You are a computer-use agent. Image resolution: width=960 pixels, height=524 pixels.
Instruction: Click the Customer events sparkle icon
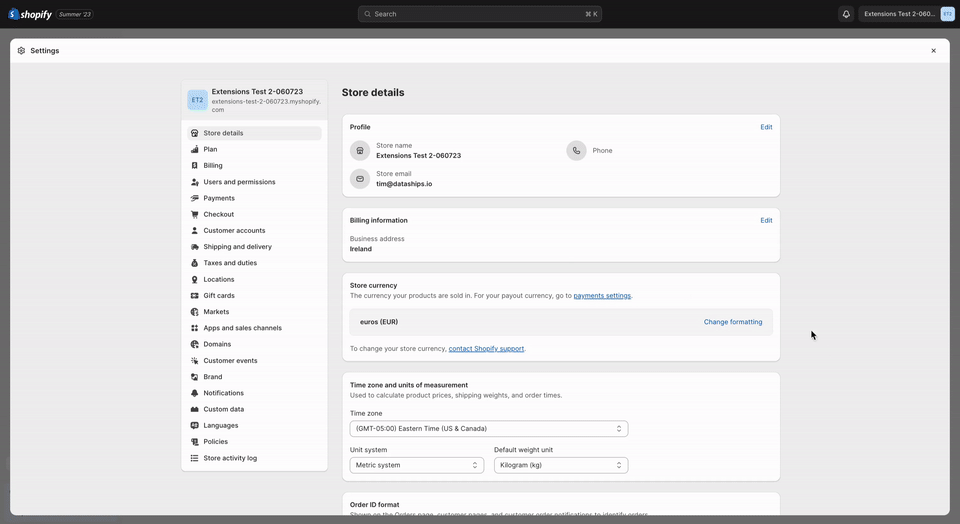[x=195, y=361]
